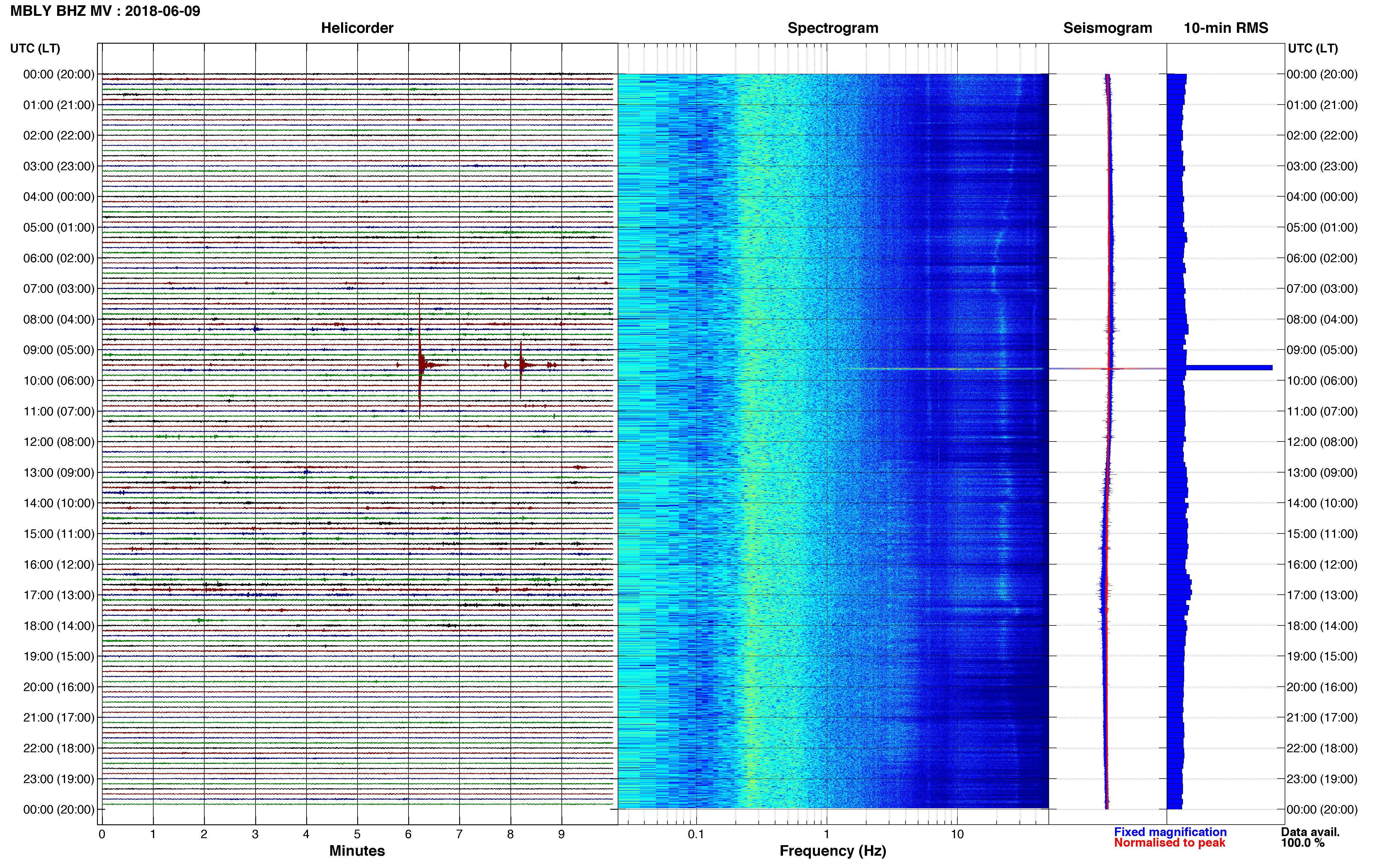
Task: Click the Helicorder-side 10:00 (06:00) time label
Action: 59,381
